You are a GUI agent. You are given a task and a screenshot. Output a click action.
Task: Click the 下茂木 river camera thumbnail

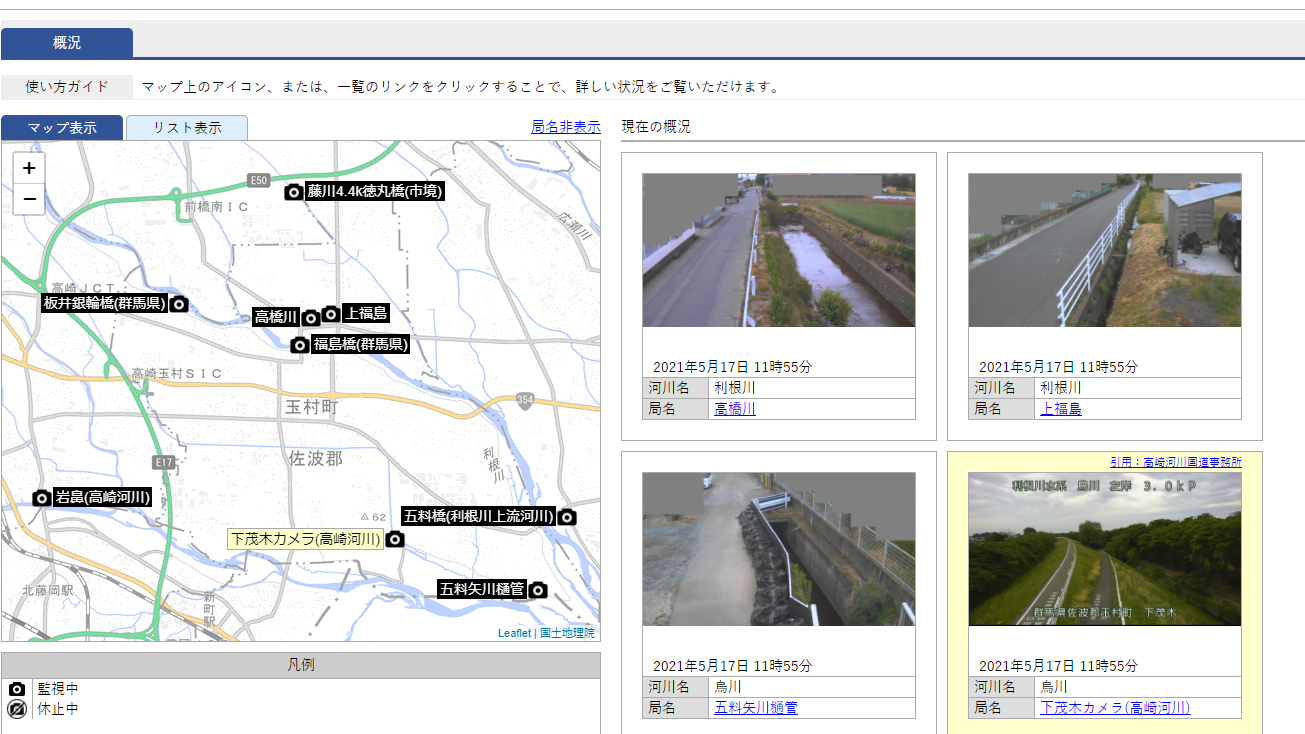[1104, 549]
